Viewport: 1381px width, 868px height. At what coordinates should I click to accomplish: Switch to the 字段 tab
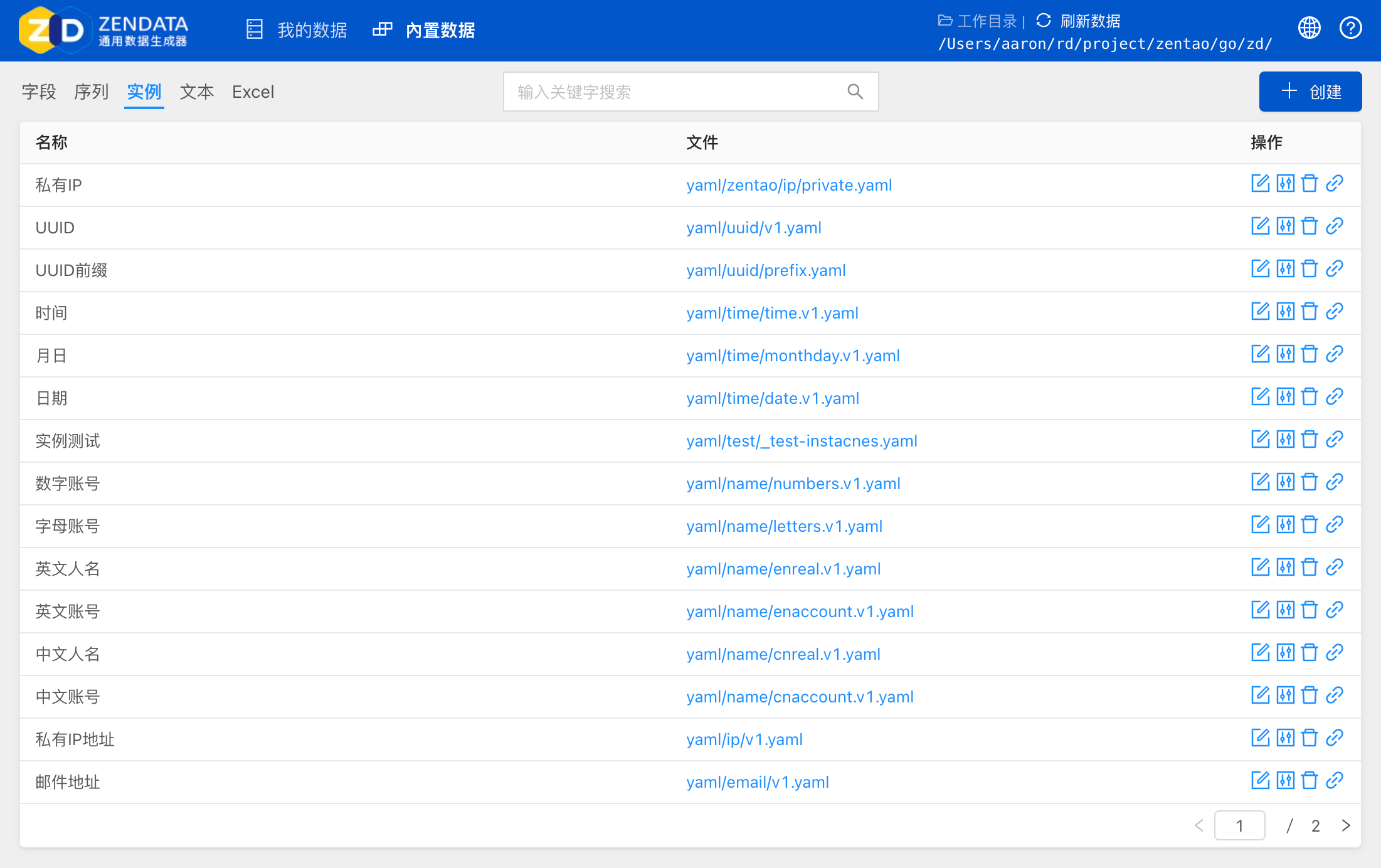(x=39, y=92)
